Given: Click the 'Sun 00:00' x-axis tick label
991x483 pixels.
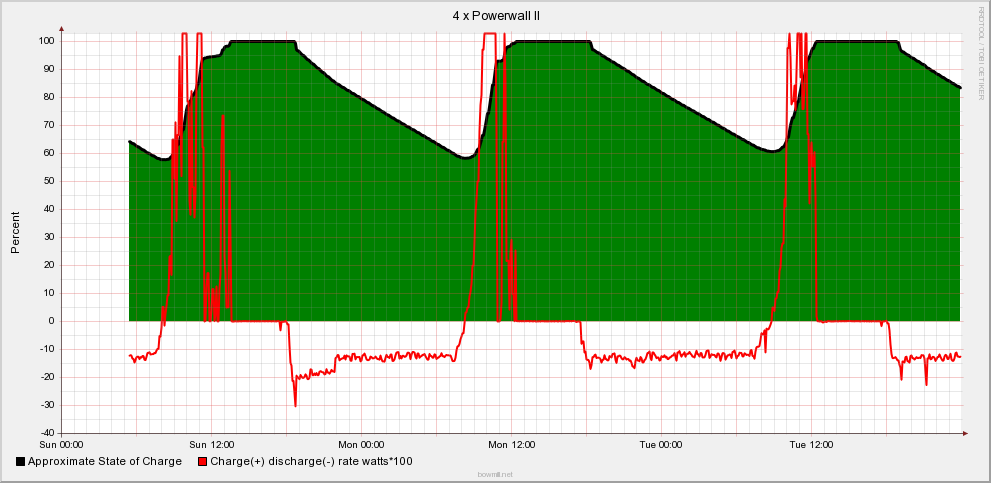Looking at the screenshot, I should coord(61,445).
